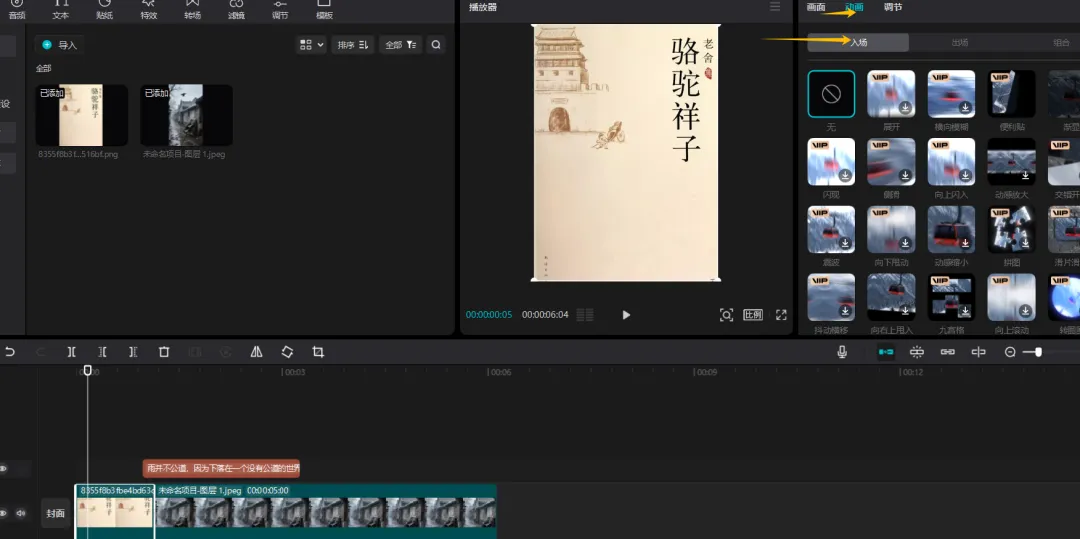This screenshot has height=539, width=1080.
Task: Switch to the 调节 tab in right panel
Action: pos(893,8)
